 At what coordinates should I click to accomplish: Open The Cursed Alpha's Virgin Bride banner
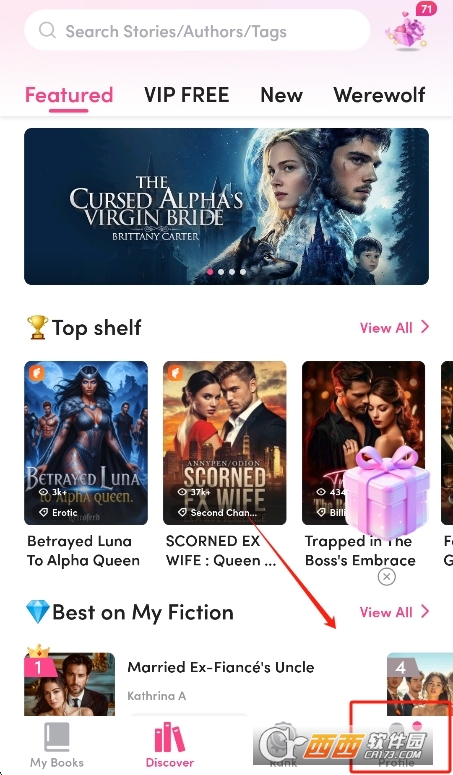pos(226,206)
